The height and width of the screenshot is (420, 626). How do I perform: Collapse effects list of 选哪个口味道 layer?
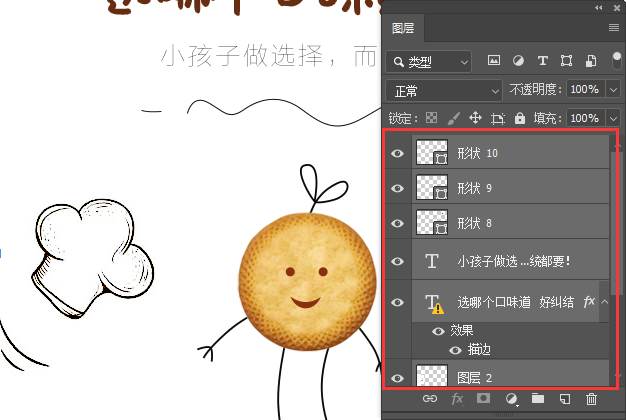[604, 302]
